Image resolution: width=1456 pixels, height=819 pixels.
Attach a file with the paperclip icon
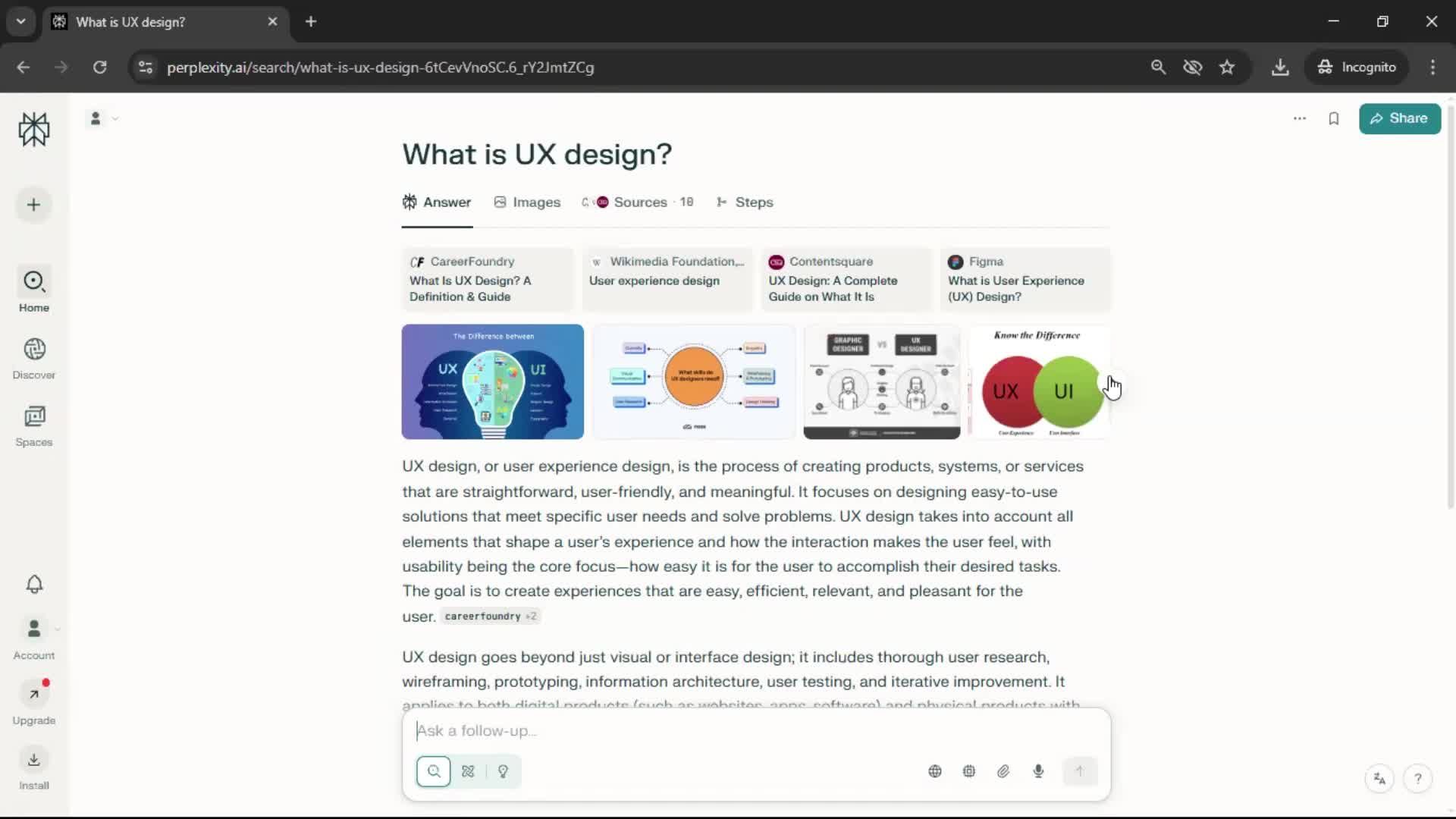(1003, 771)
